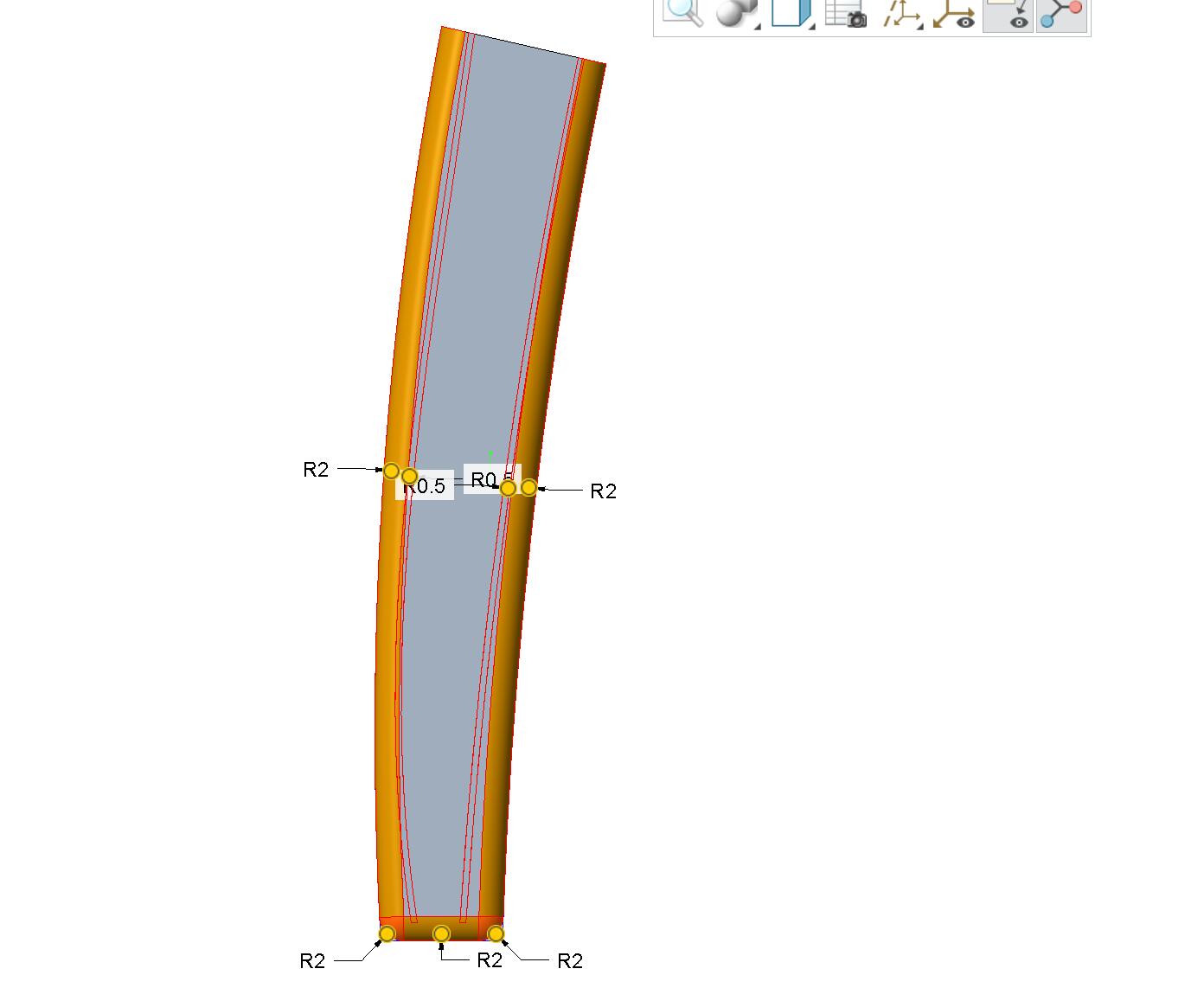This screenshot has height=988, width=1204.
Task: Click the outer-left mid-height round anchor point
Action: 391,471
